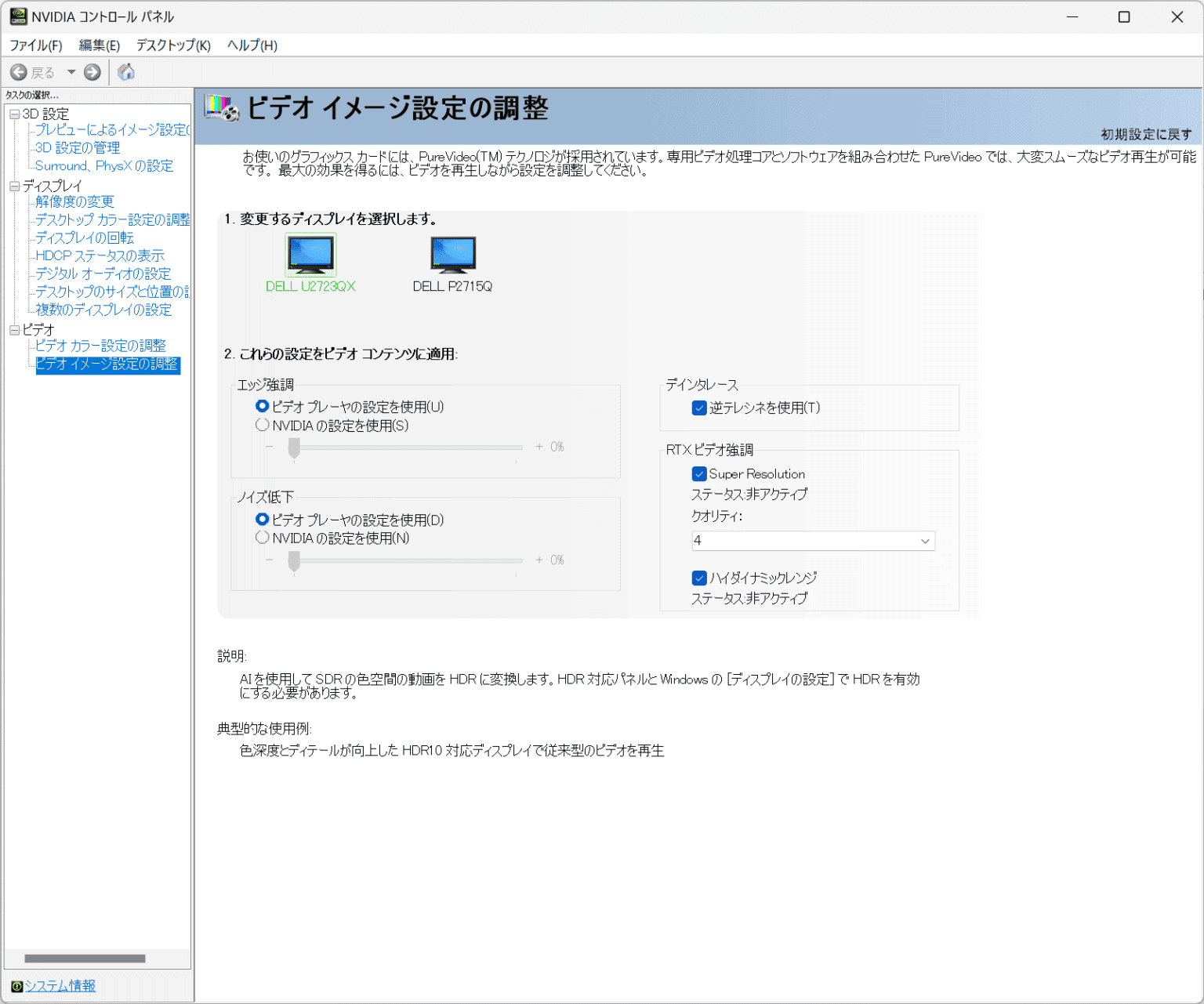This screenshot has width=1204, height=1004.
Task: Select NVIDIA の設定を使用 for エッジ強調
Action: (262, 424)
